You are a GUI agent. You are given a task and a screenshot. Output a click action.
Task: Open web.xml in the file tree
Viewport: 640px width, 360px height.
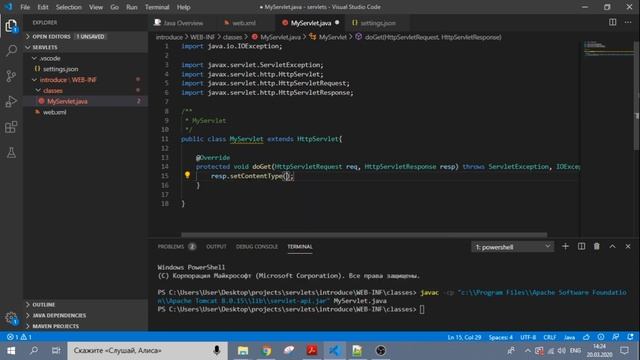point(86,112)
